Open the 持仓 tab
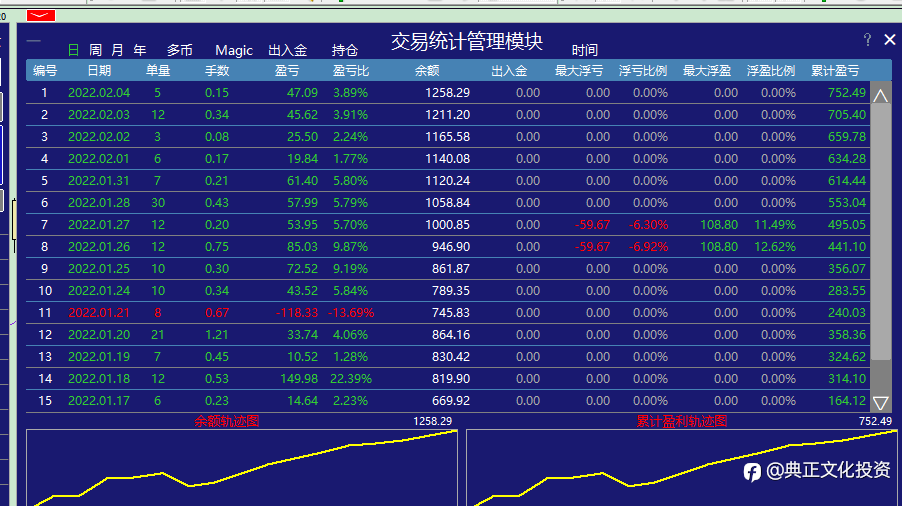902x506 pixels. click(345, 51)
